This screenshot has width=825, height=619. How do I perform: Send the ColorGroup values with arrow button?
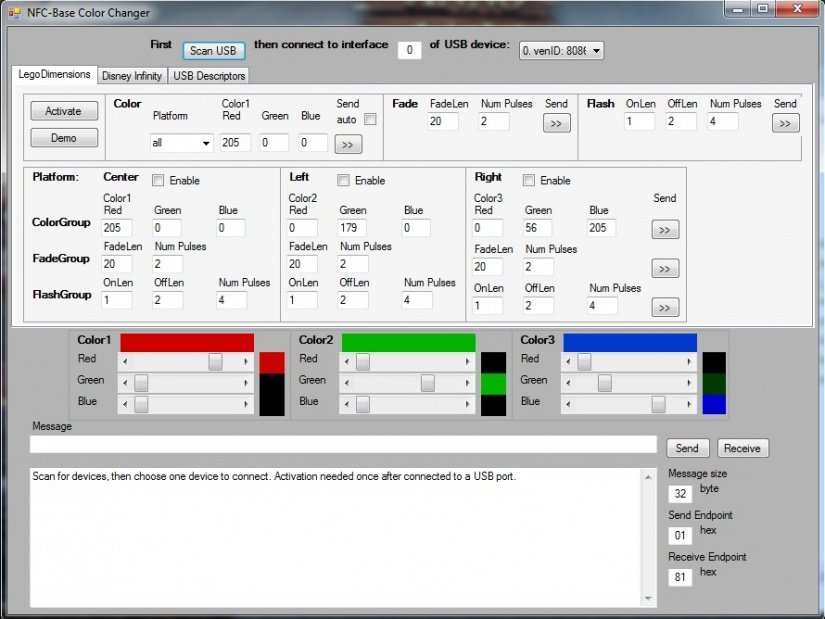[665, 230]
